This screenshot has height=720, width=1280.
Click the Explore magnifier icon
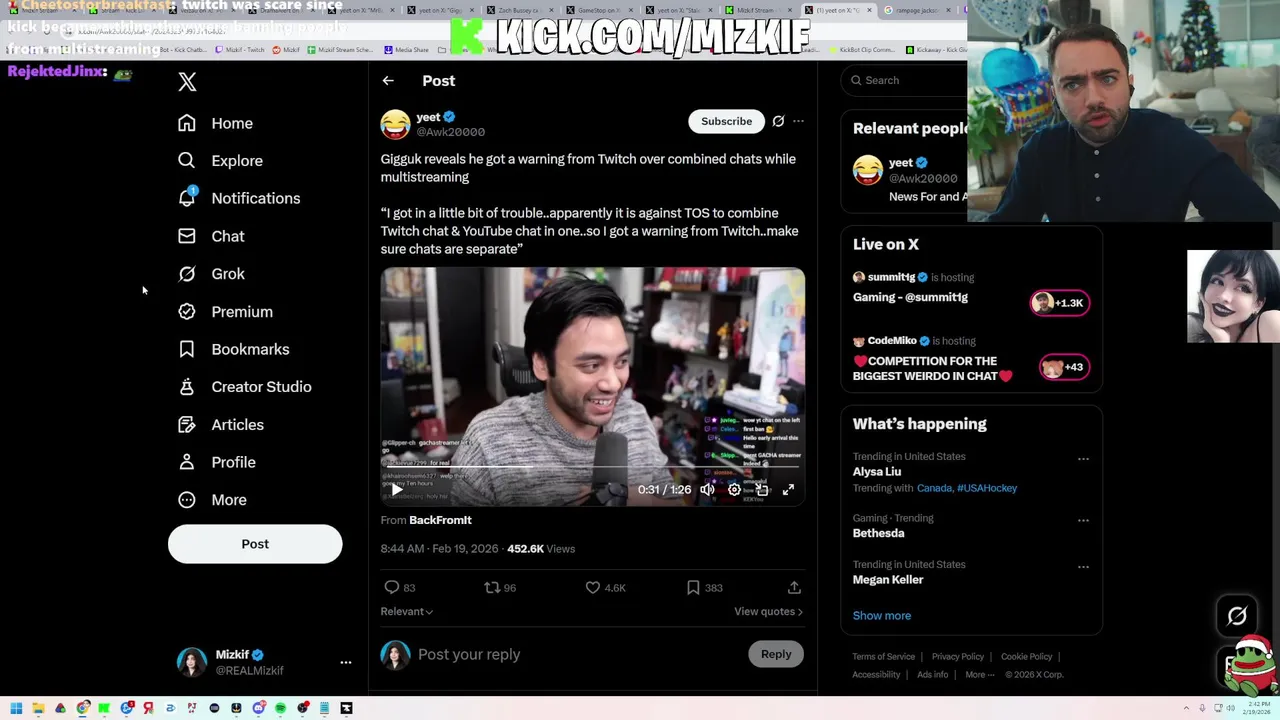click(187, 161)
